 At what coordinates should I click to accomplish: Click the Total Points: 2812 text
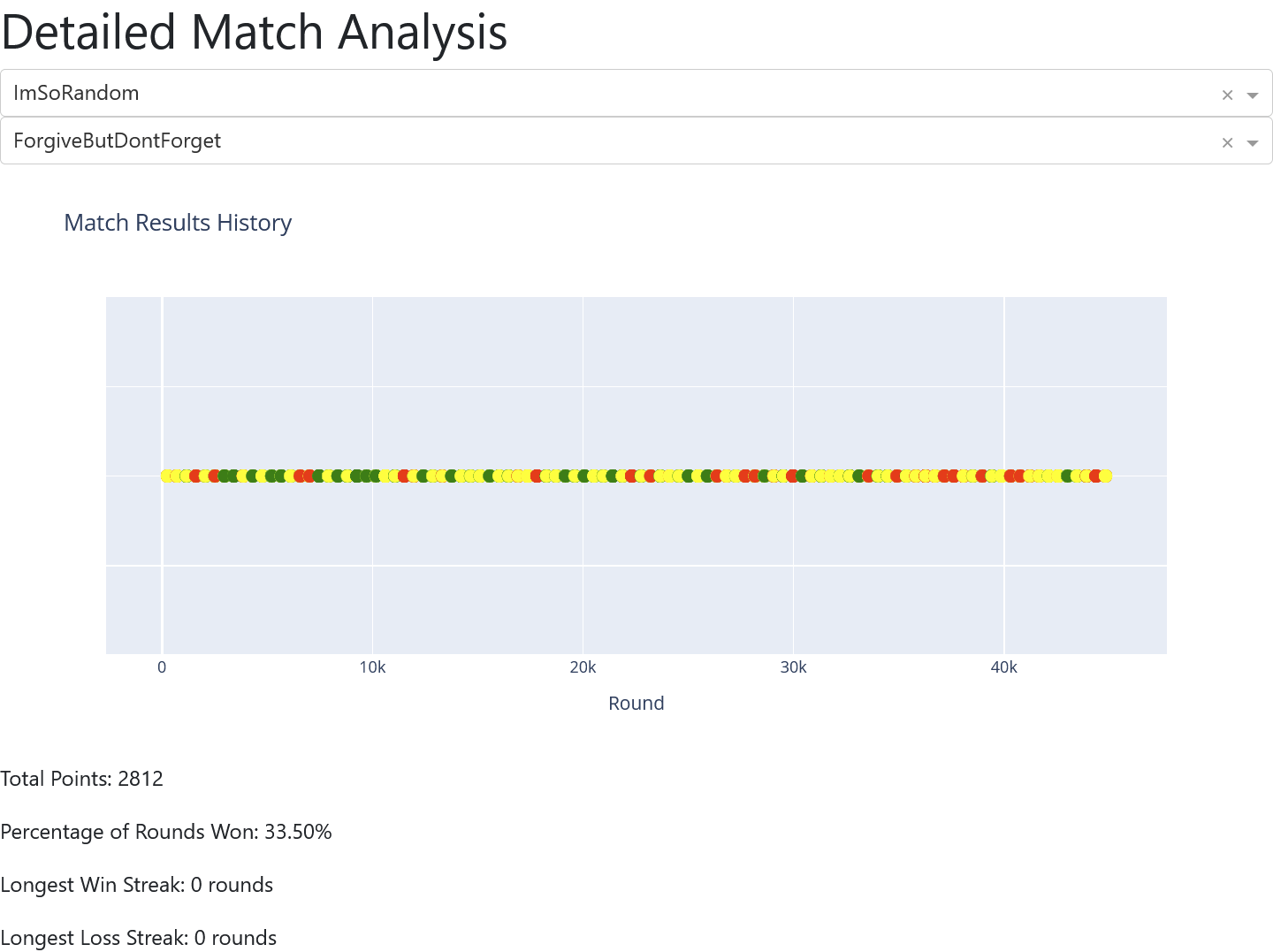tap(82, 779)
